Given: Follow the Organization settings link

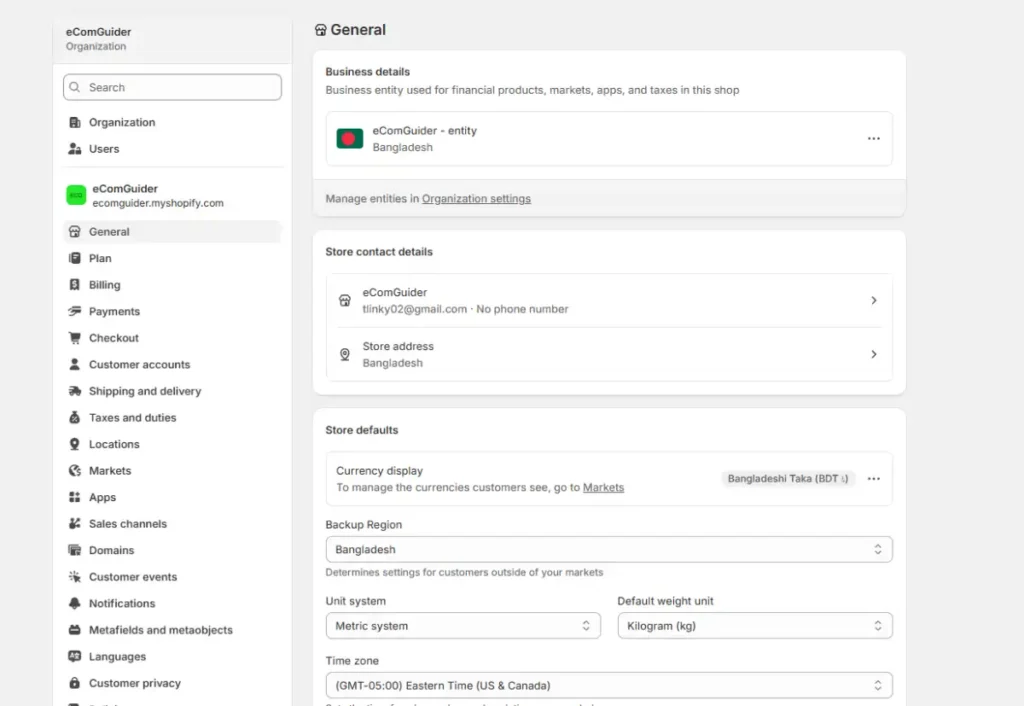Looking at the screenshot, I should (476, 199).
